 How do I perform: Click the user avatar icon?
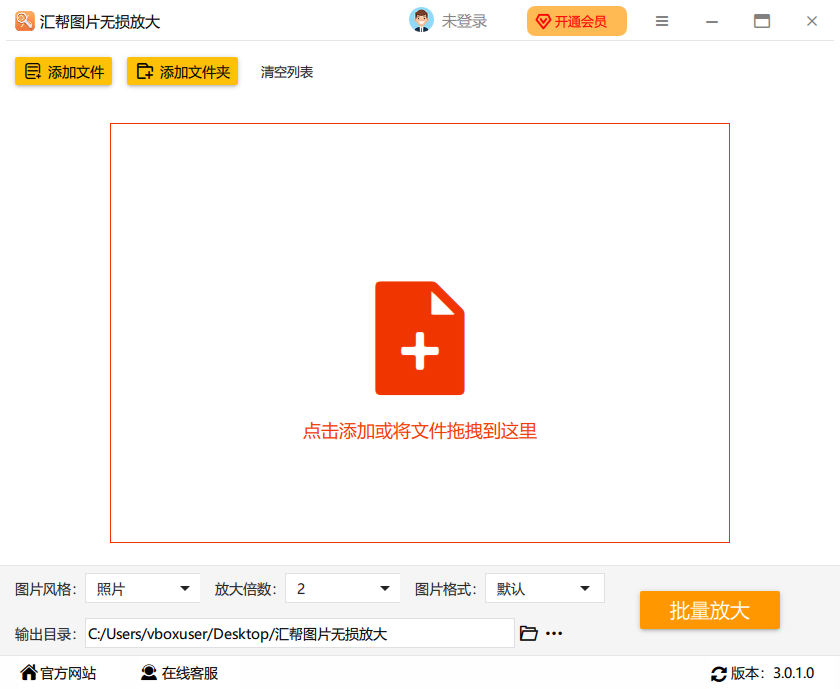click(x=421, y=20)
